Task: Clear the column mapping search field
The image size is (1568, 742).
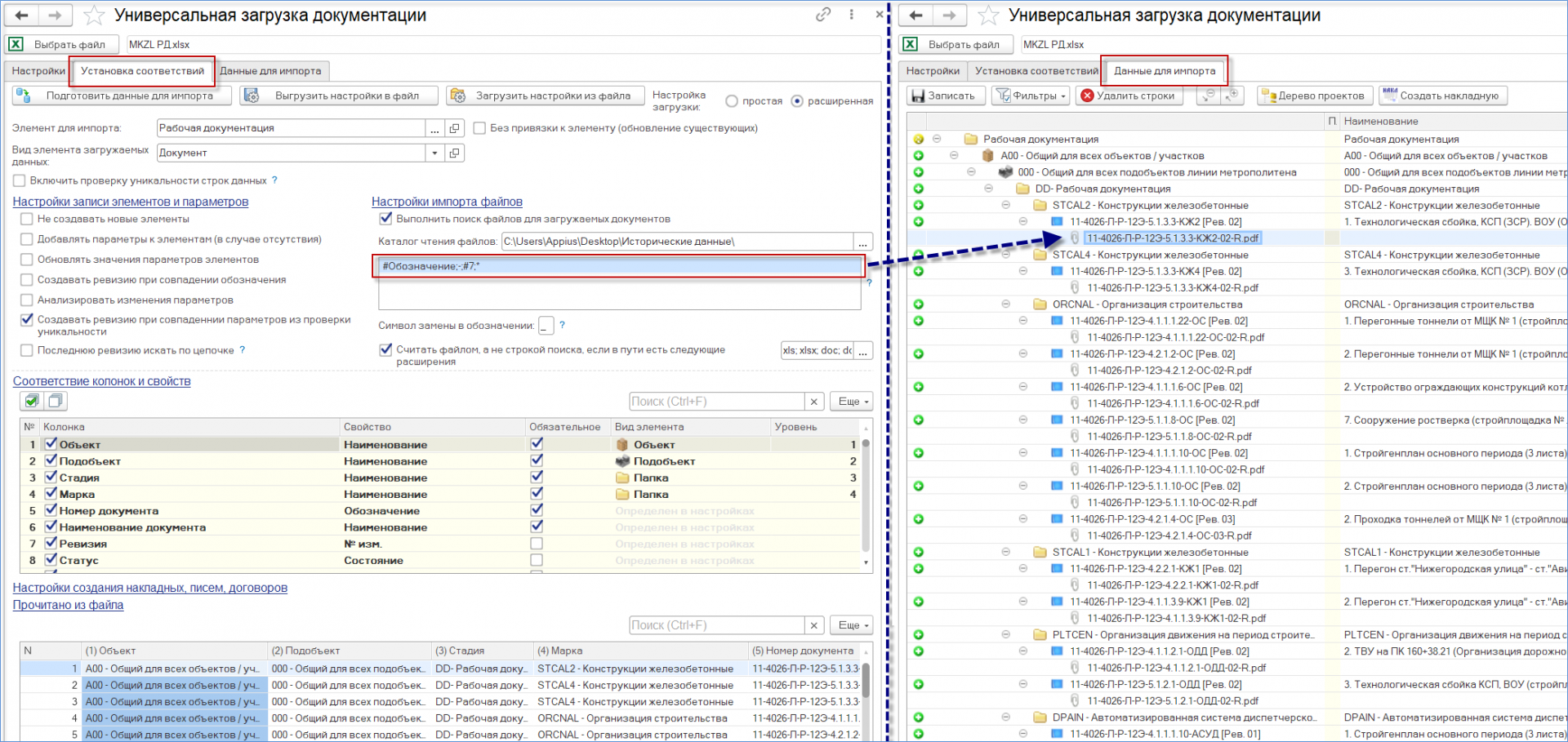Action: (x=813, y=402)
